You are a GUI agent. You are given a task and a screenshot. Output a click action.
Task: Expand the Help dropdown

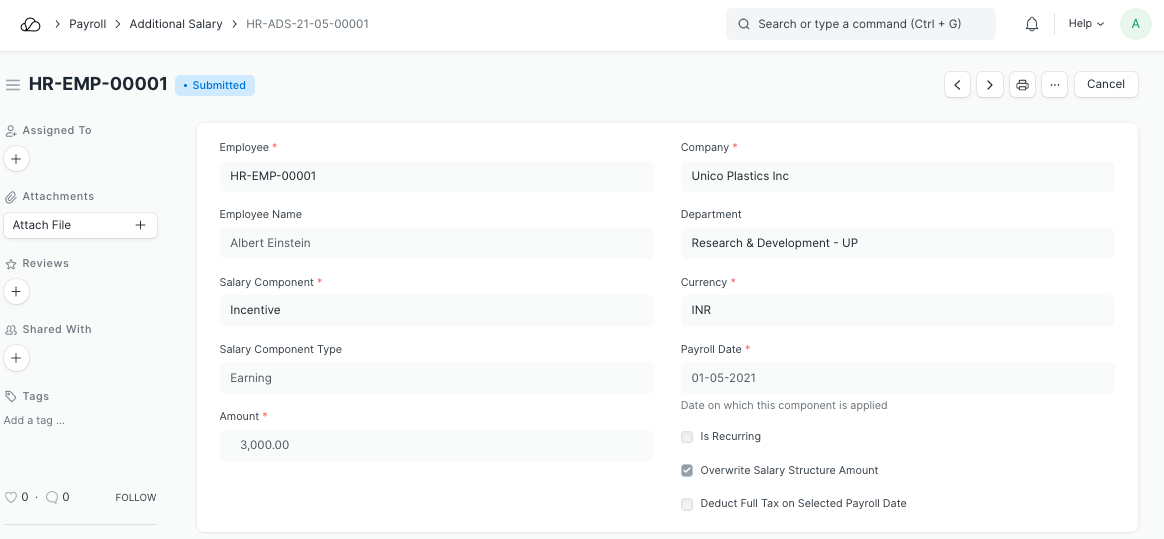pos(1086,24)
